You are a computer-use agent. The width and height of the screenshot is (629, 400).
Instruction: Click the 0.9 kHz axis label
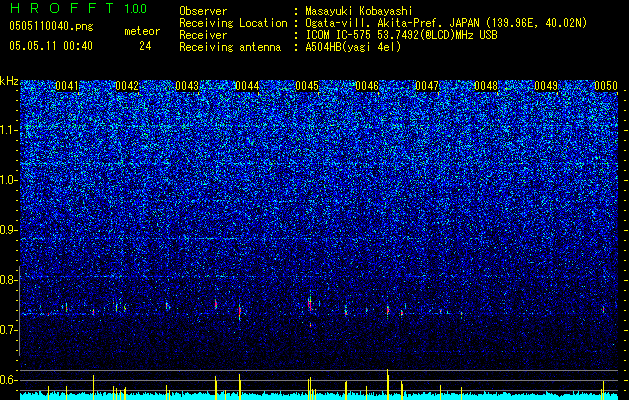8,230
